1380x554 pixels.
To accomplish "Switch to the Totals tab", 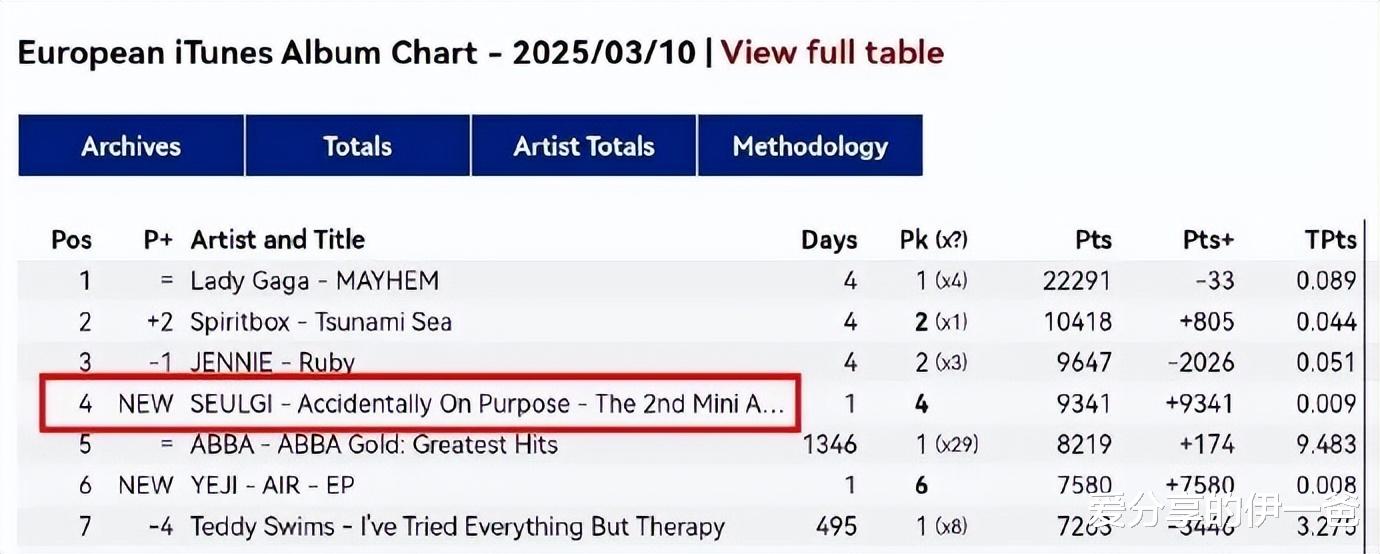I will [x=357, y=146].
